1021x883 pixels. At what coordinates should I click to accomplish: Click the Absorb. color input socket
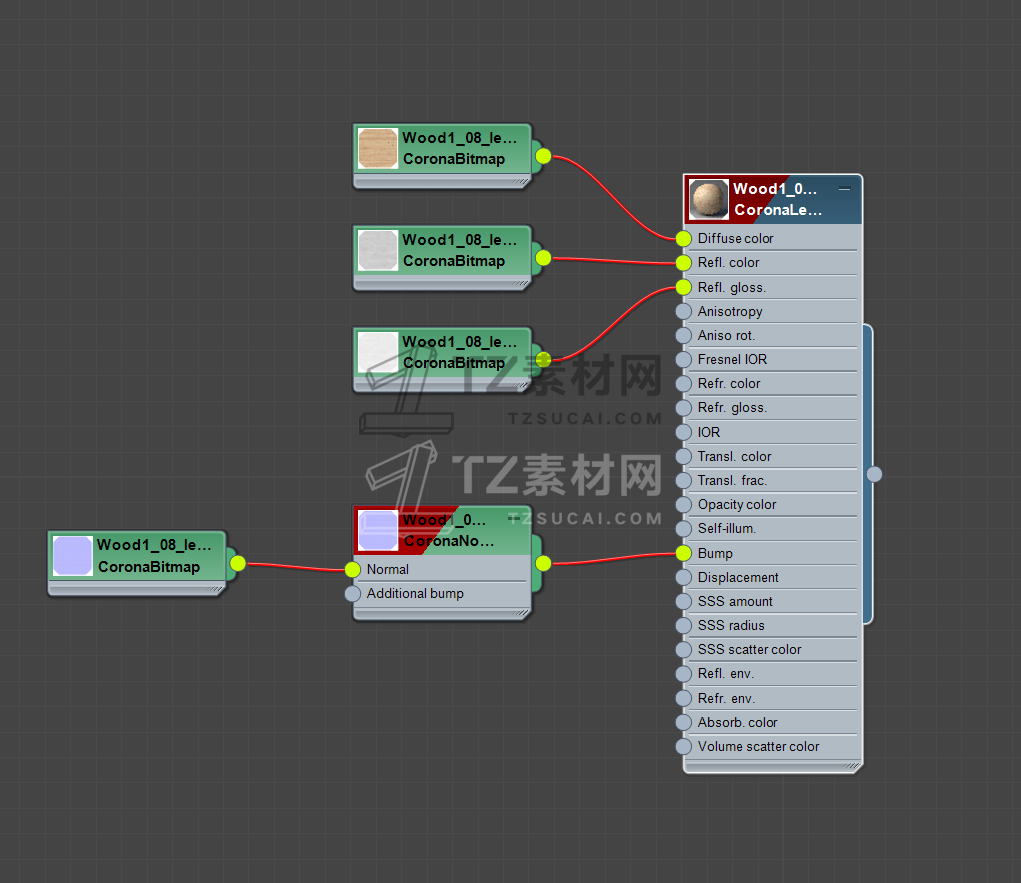[683, 723]
